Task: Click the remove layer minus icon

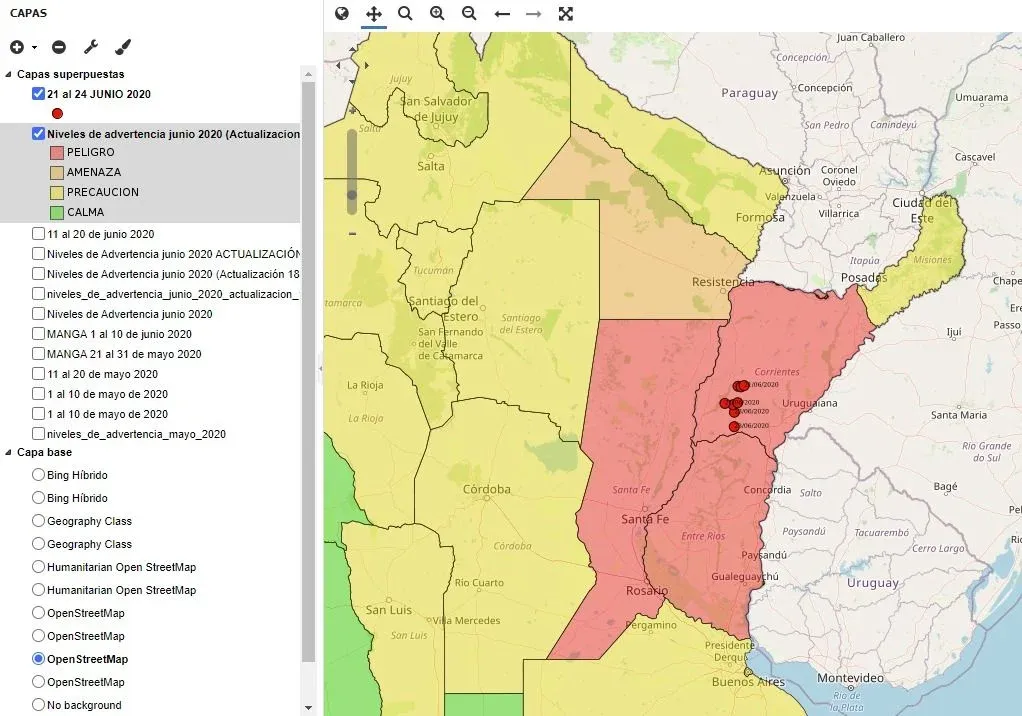Action: pyautogui.click(x=59, y=47)
